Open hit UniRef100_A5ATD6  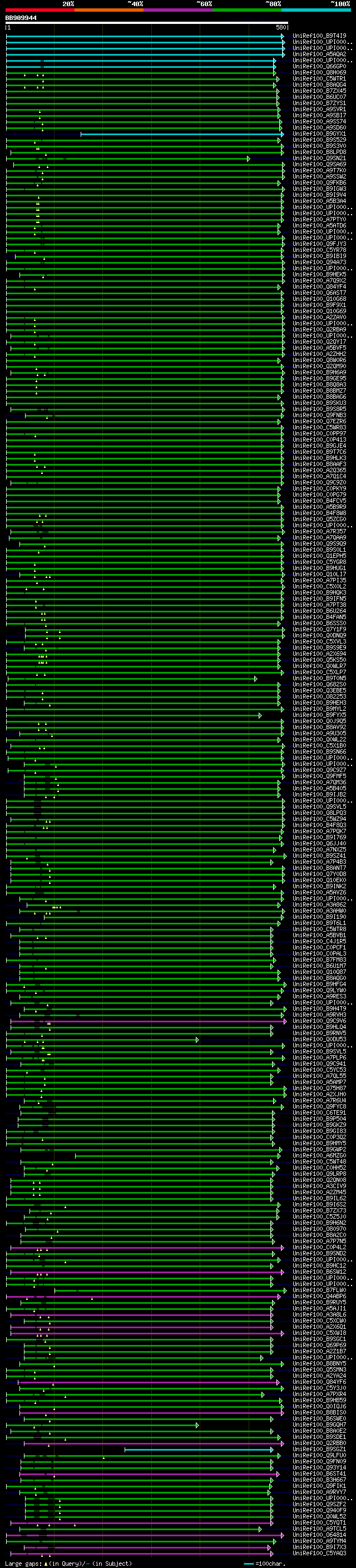319,225
